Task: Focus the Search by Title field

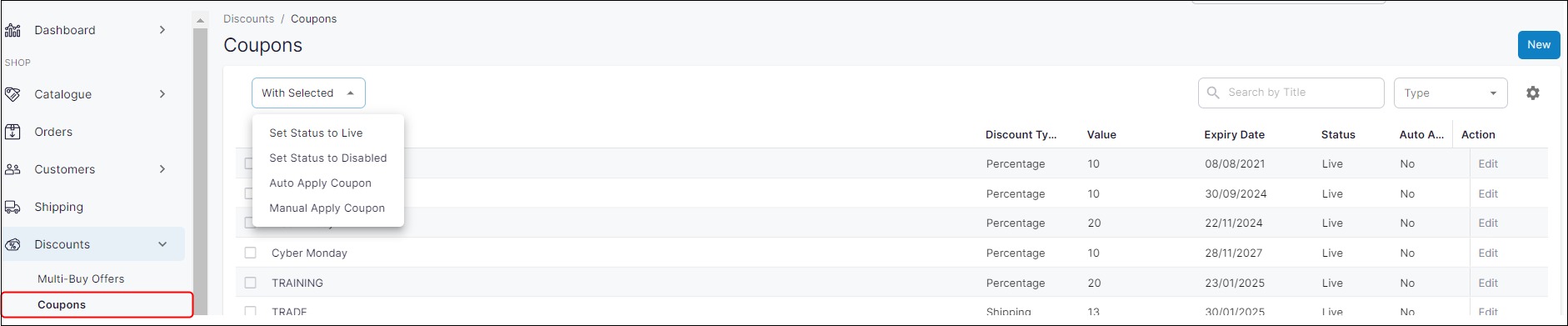Action: [1291, 93]
